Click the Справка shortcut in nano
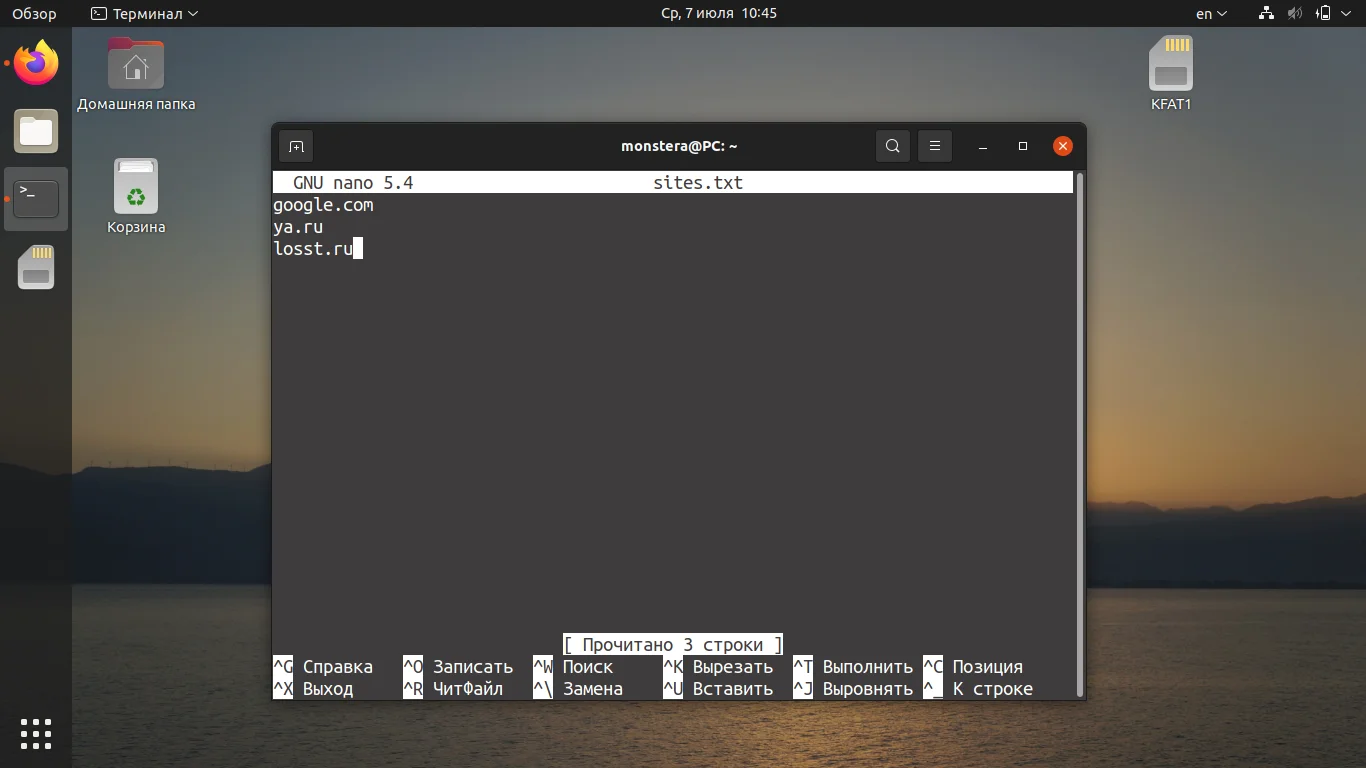This screenshot has height=768, width=1366. [x=323, y=667]
